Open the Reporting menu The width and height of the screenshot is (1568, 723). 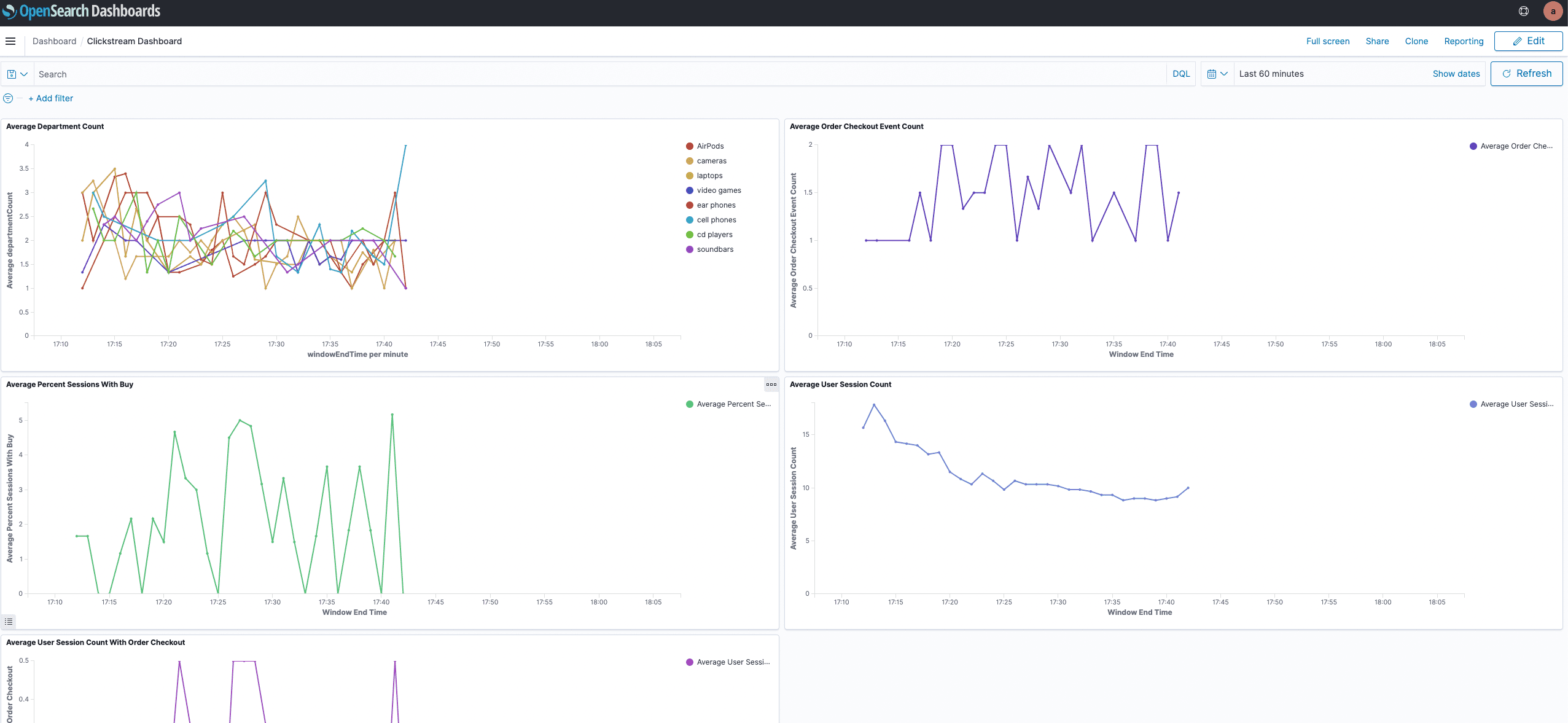(1464, 41)
